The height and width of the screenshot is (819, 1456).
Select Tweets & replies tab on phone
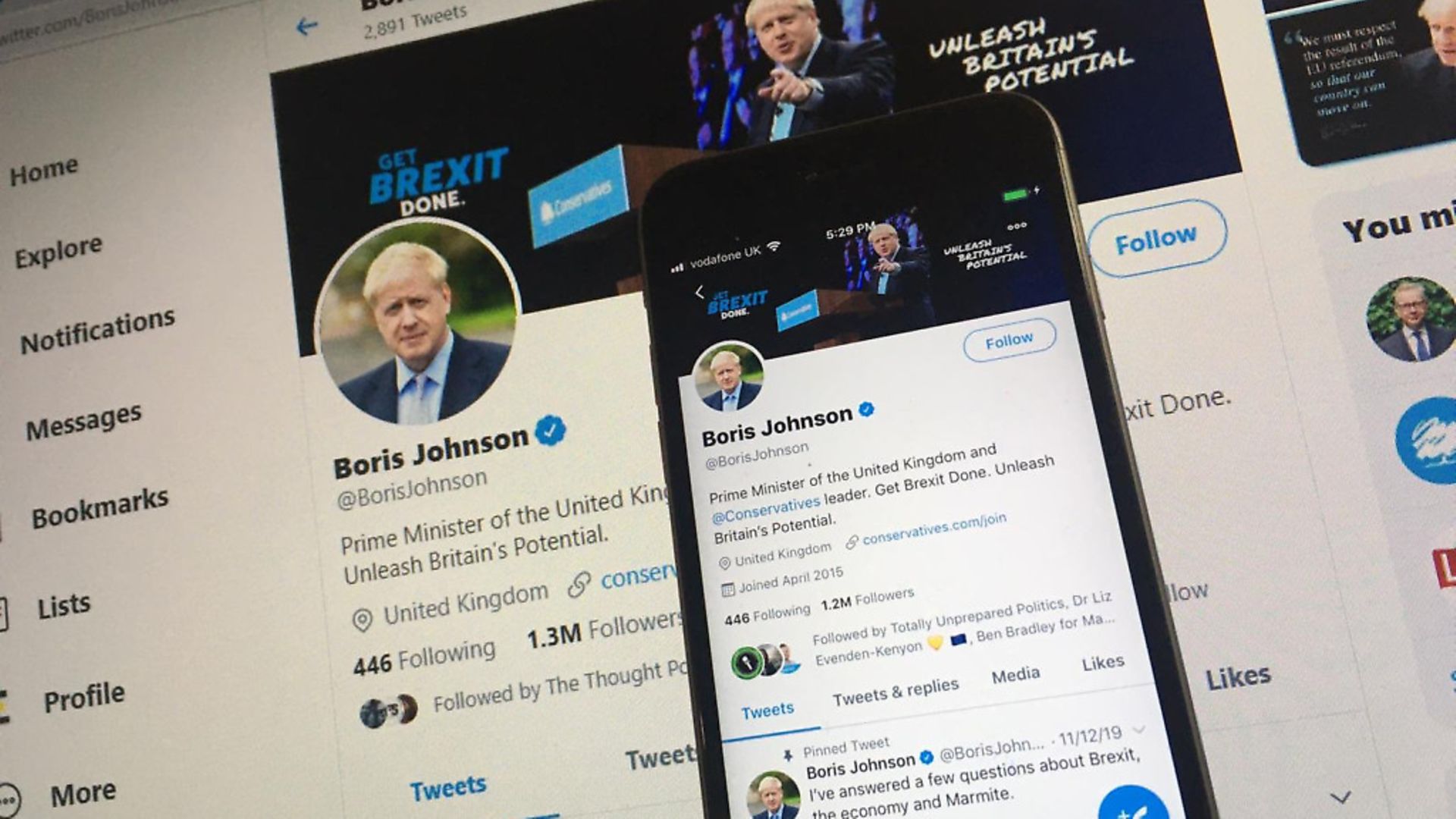pos(896,691)
